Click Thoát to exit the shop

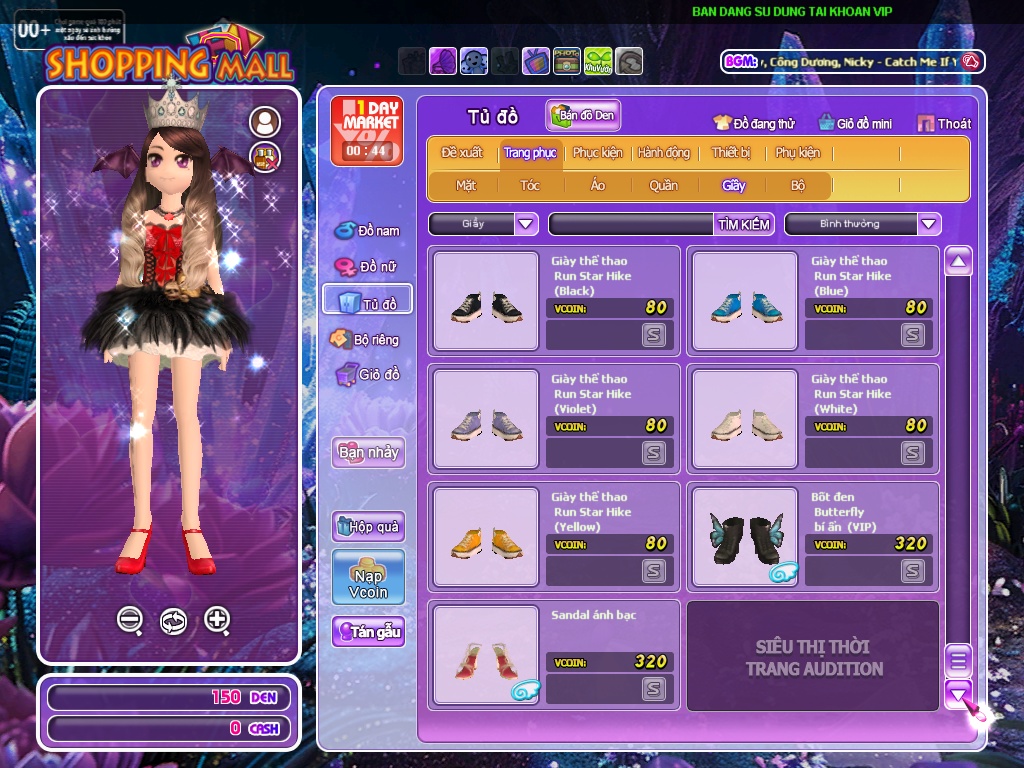click(x=944, y=123)
